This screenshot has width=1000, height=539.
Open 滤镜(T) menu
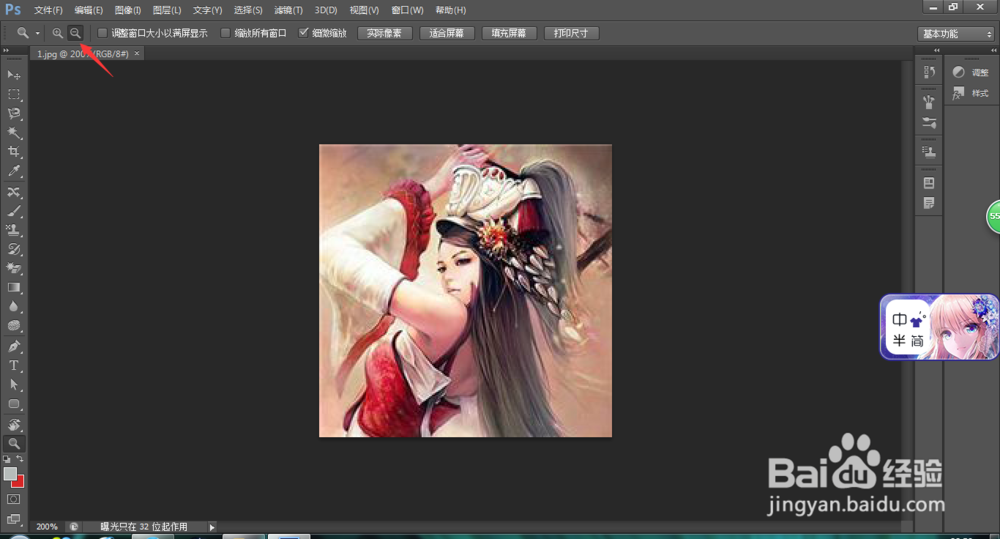tap(288, 10)
